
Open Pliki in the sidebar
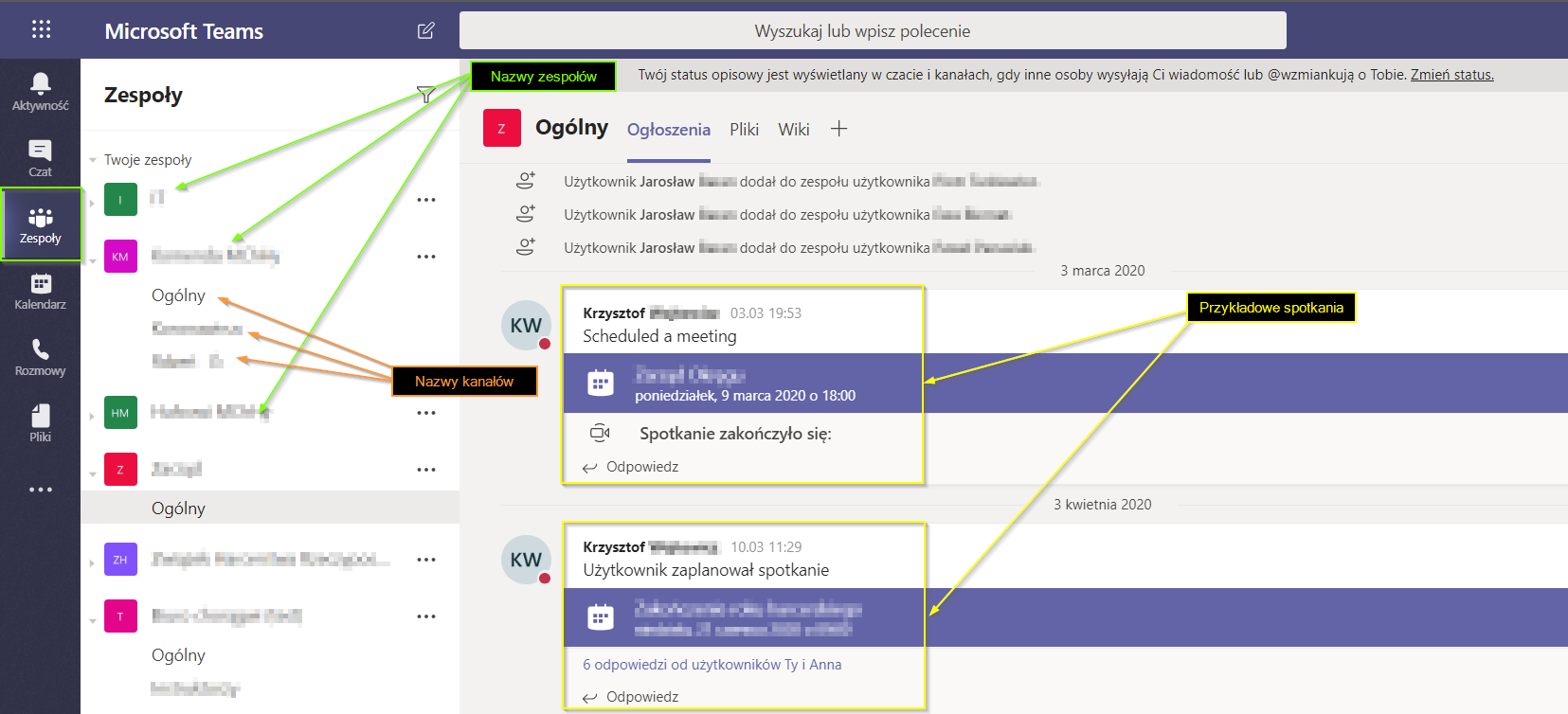pos(40,423)
